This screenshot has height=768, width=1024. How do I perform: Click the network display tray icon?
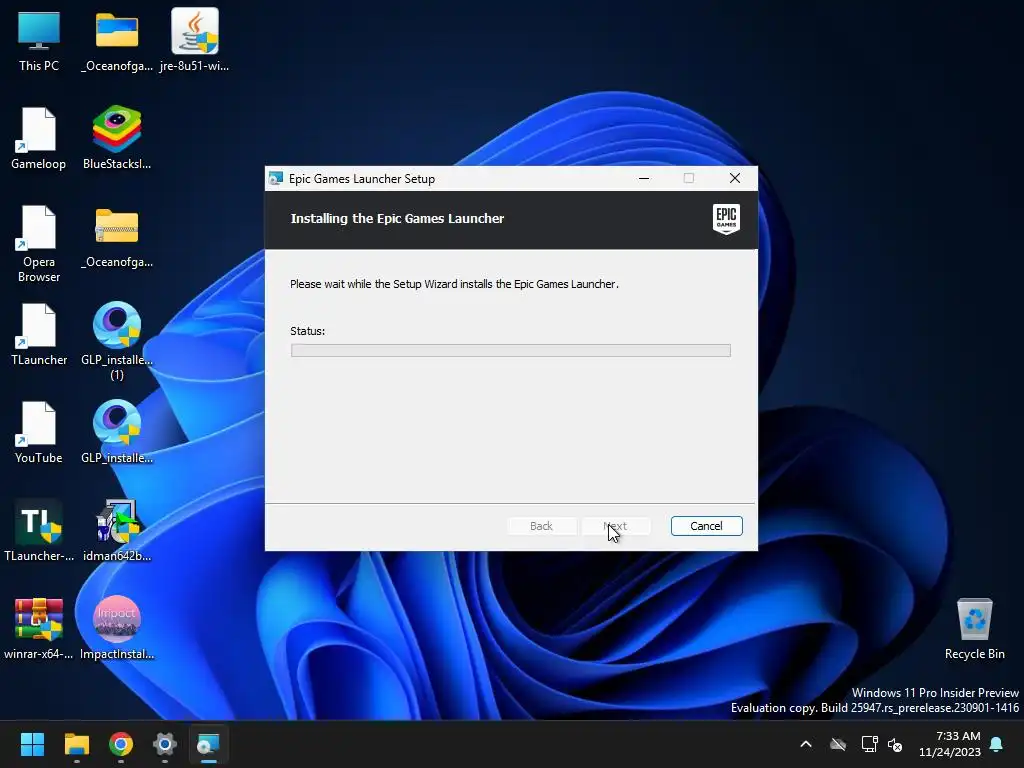(x=869, y=744)
